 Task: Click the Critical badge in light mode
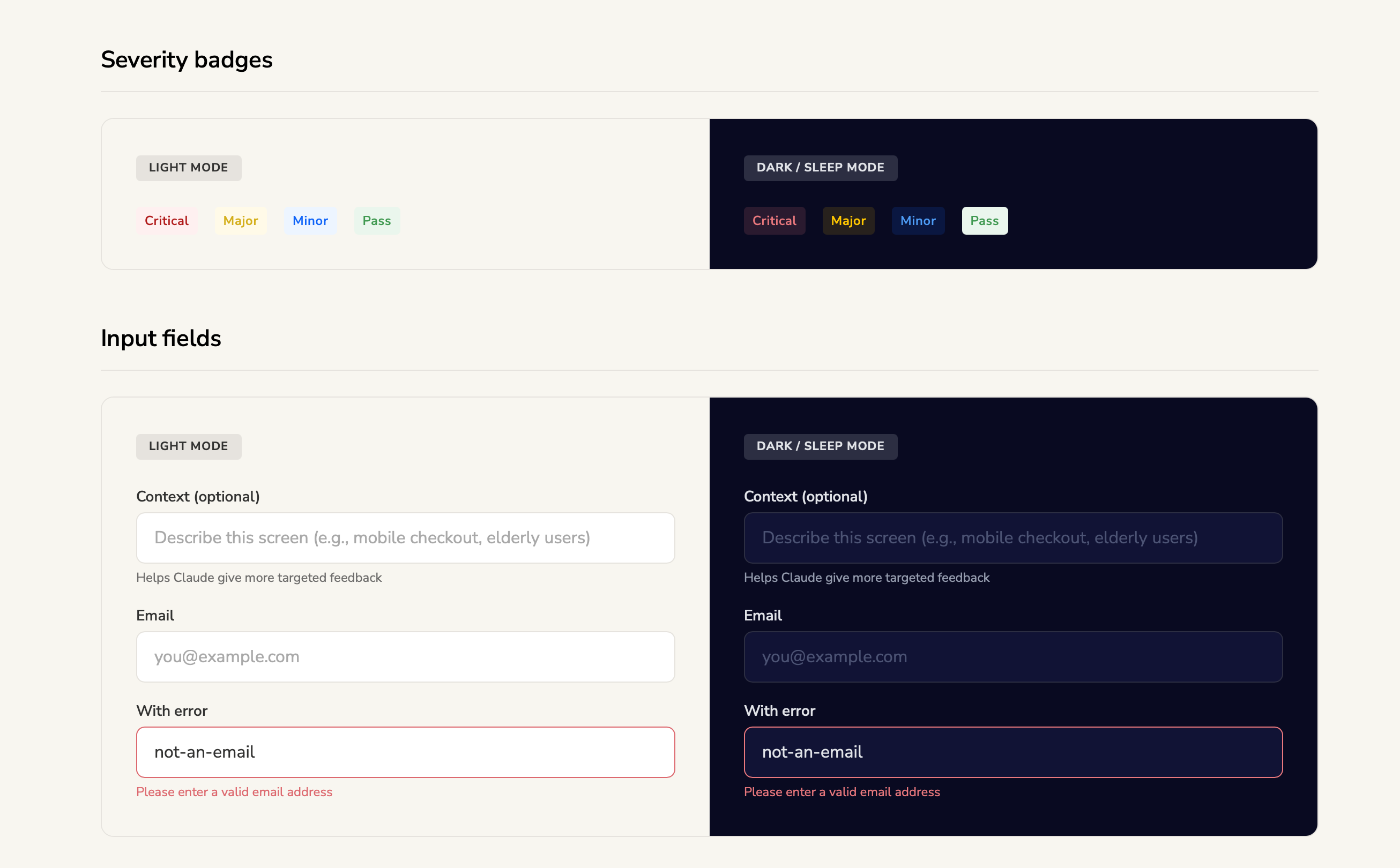[167, 220]
